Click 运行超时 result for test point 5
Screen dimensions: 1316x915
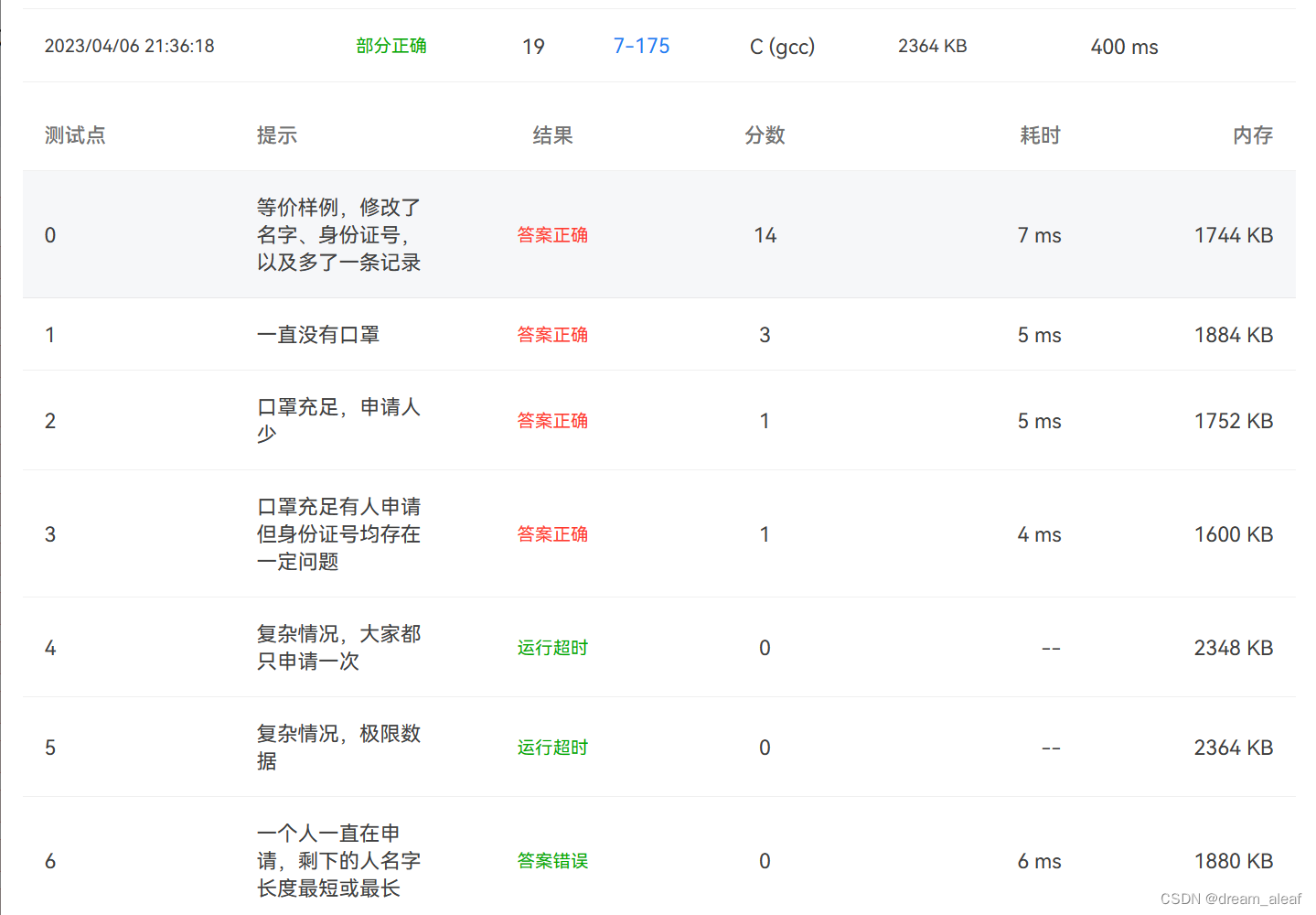click(552, 748)
